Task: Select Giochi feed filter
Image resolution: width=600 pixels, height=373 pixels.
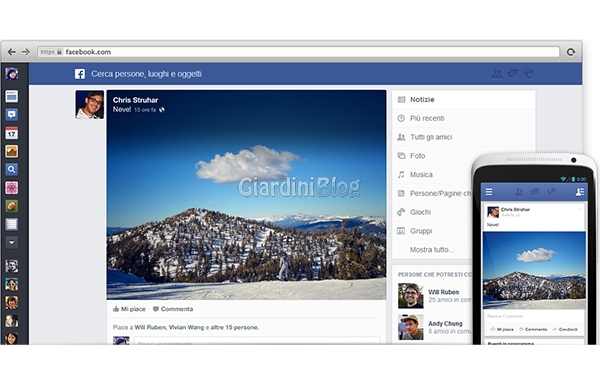Action: pos(432,212)
